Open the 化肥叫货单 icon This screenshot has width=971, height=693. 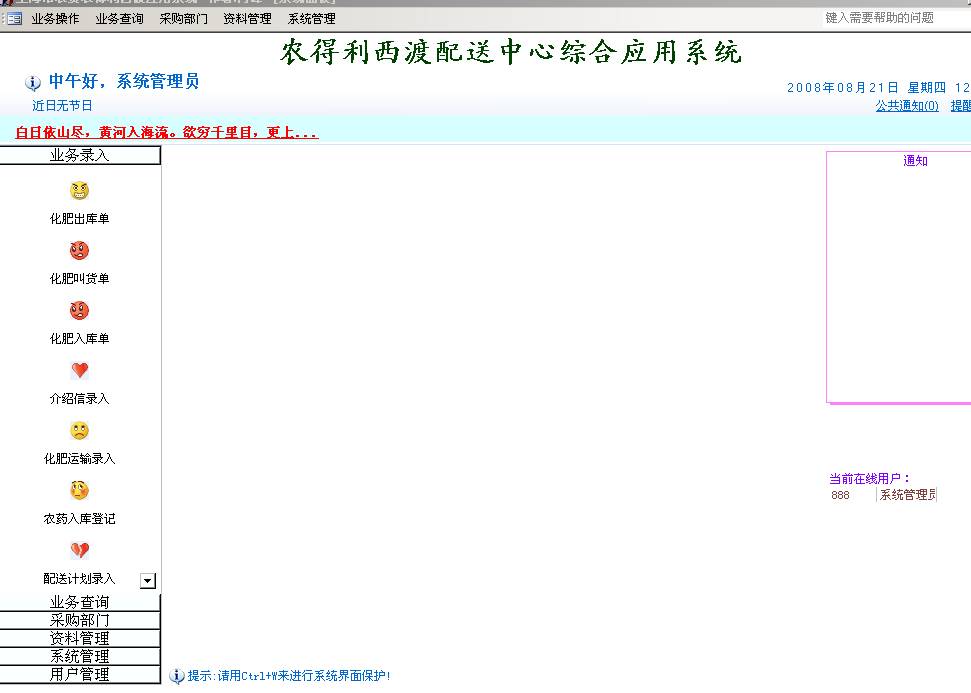point(79,250)
